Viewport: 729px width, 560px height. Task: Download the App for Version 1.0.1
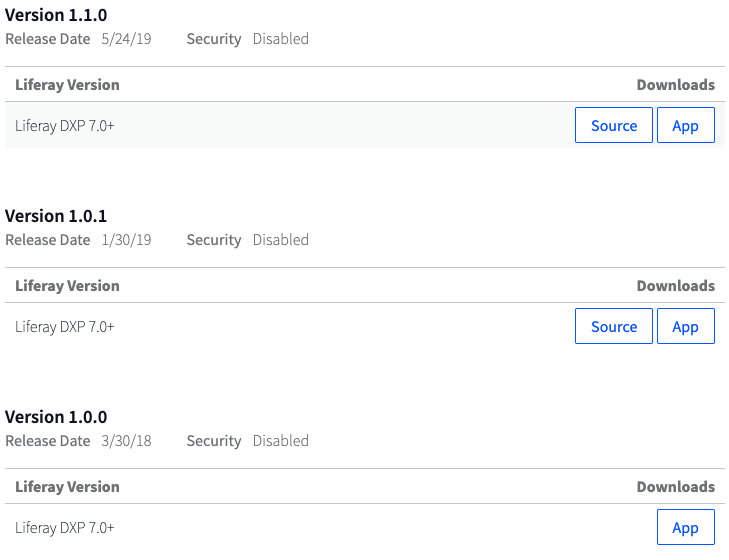(686, 326)
